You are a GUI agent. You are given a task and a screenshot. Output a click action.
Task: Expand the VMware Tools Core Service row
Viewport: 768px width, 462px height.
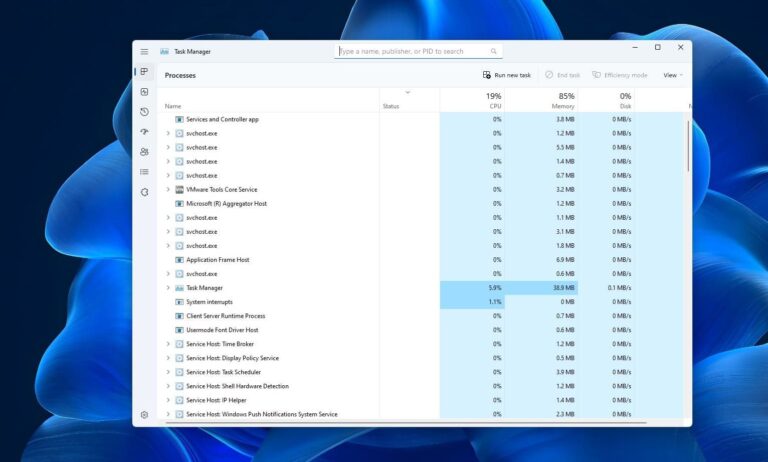pyautogui.click(x=168, y=189)
